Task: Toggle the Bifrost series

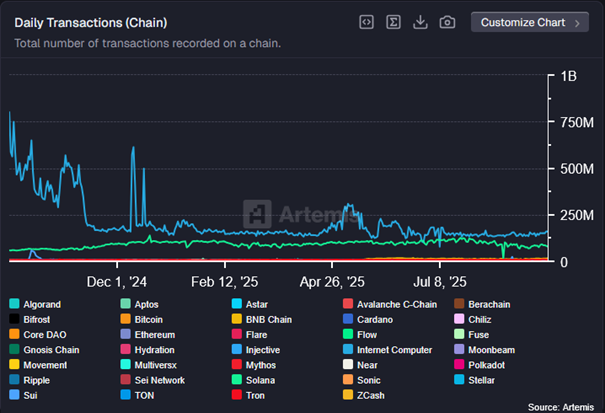Action: point(30,319)
